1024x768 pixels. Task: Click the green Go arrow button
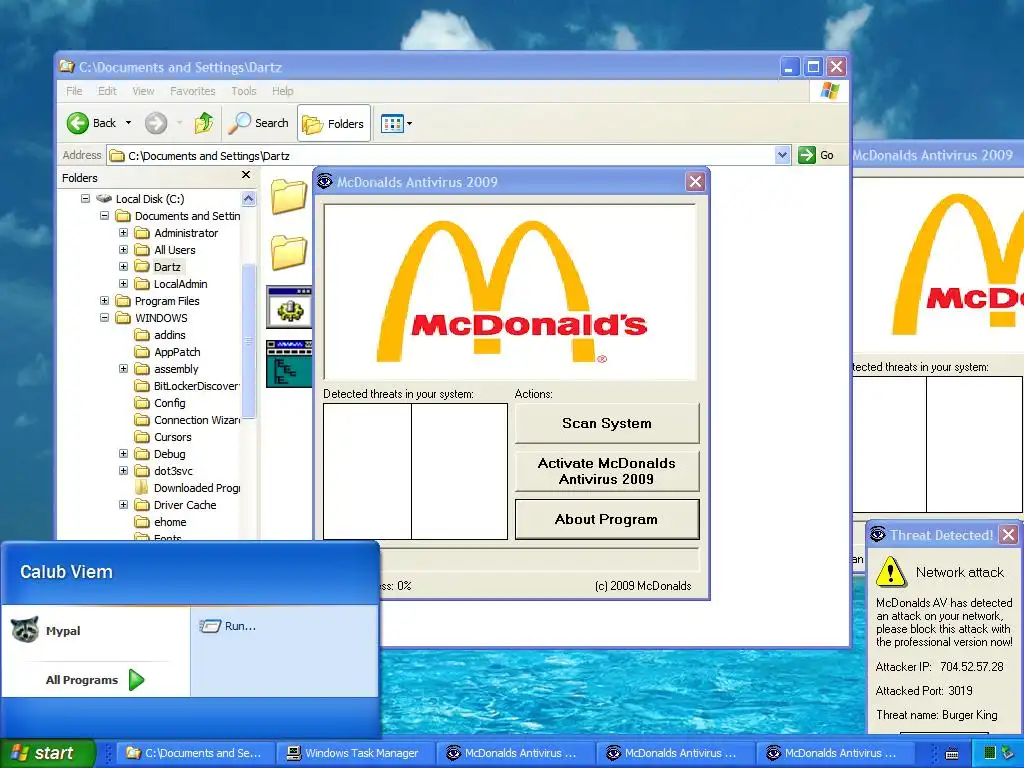click(x=807, y=155)
